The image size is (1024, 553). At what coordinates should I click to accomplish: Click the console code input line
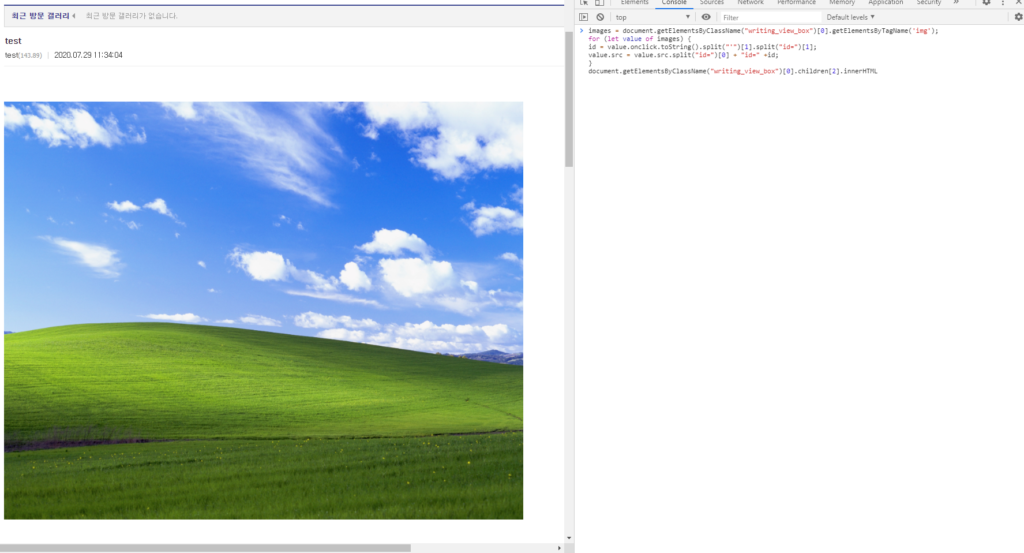(763, 51)
